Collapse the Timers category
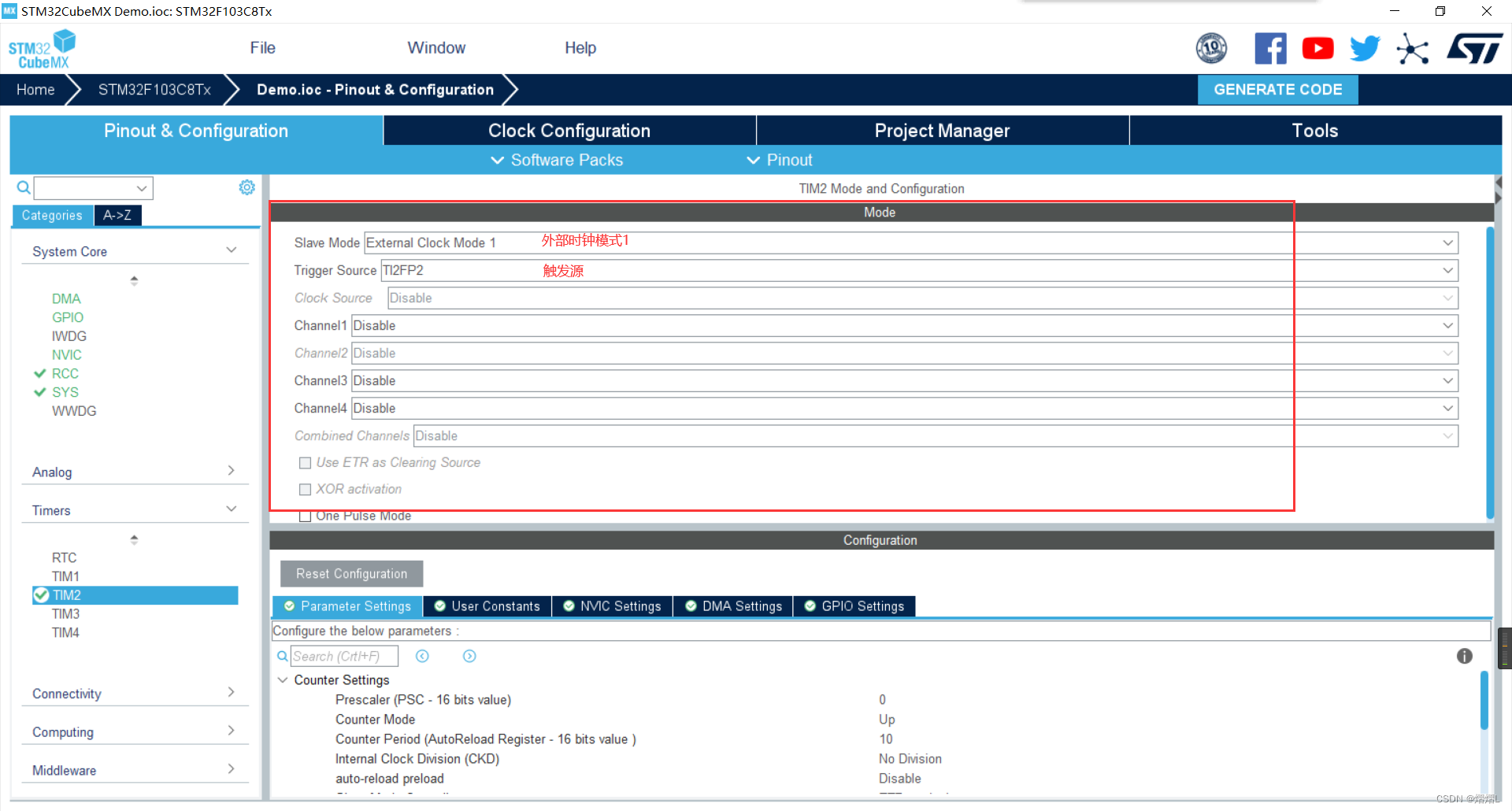The width and height of the screenshot is (1512, 811). [232, 509]
